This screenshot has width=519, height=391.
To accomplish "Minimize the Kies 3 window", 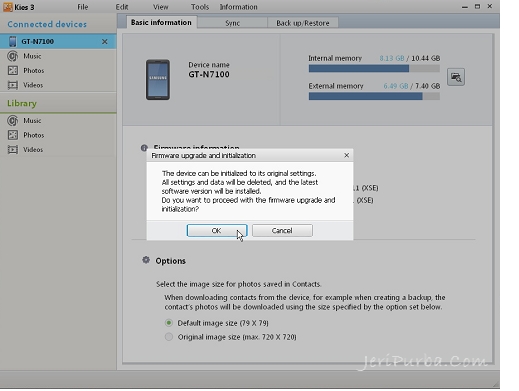I will [x=465, y=7].
